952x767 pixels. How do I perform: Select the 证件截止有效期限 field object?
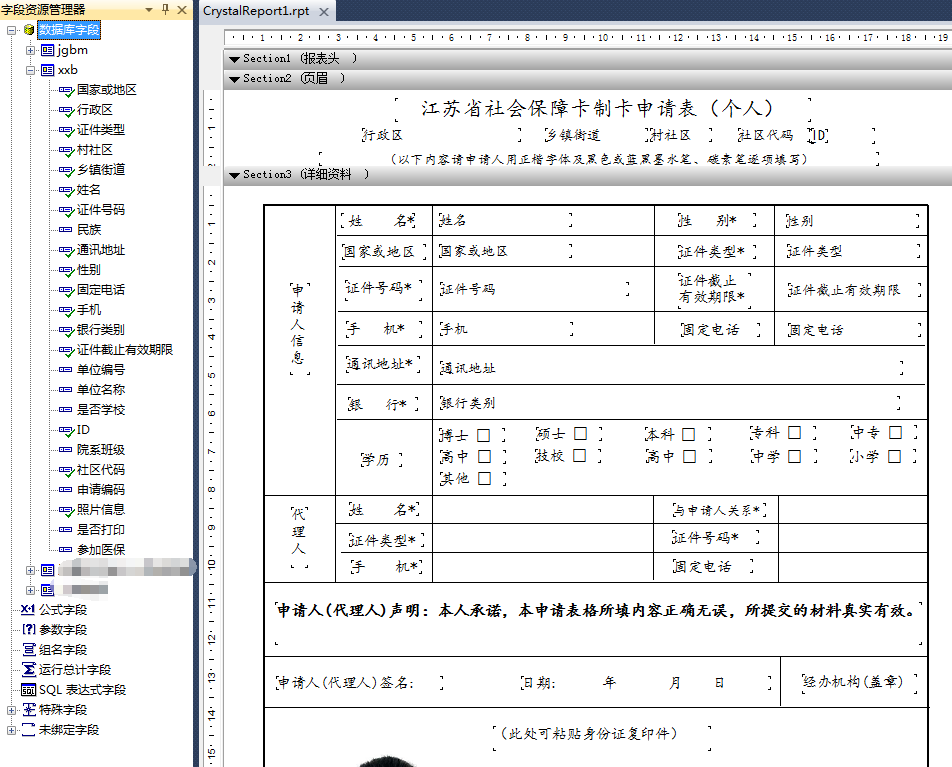click(854, 290)
